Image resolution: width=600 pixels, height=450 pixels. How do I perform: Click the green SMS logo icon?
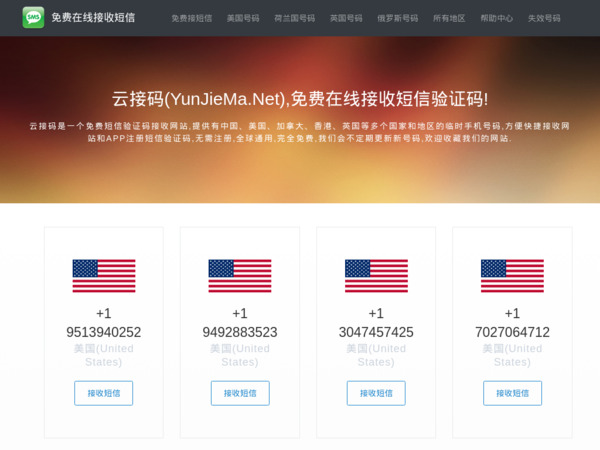coord(33,18)
